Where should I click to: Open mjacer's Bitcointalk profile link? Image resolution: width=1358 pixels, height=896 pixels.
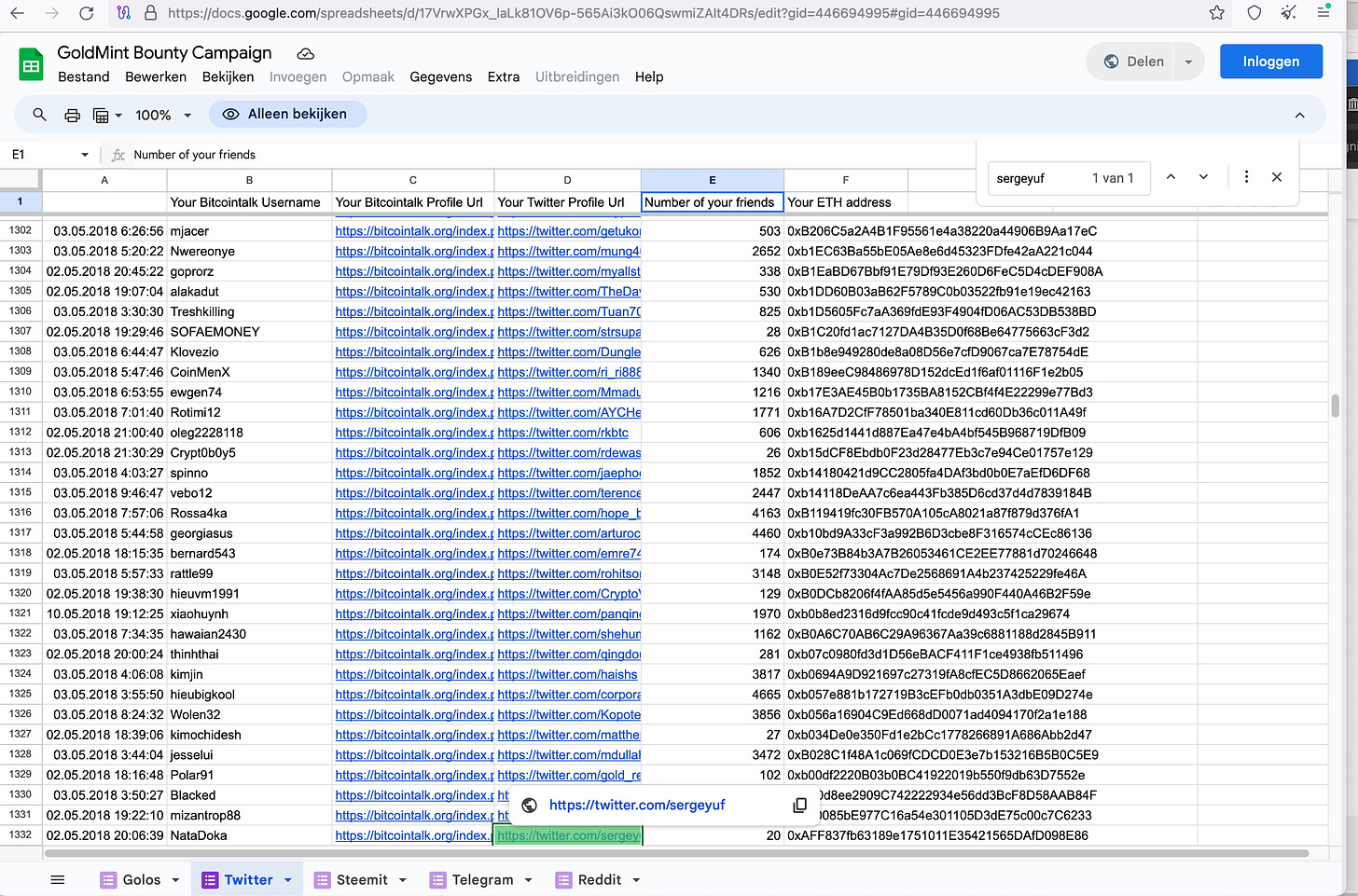point(413,231)
